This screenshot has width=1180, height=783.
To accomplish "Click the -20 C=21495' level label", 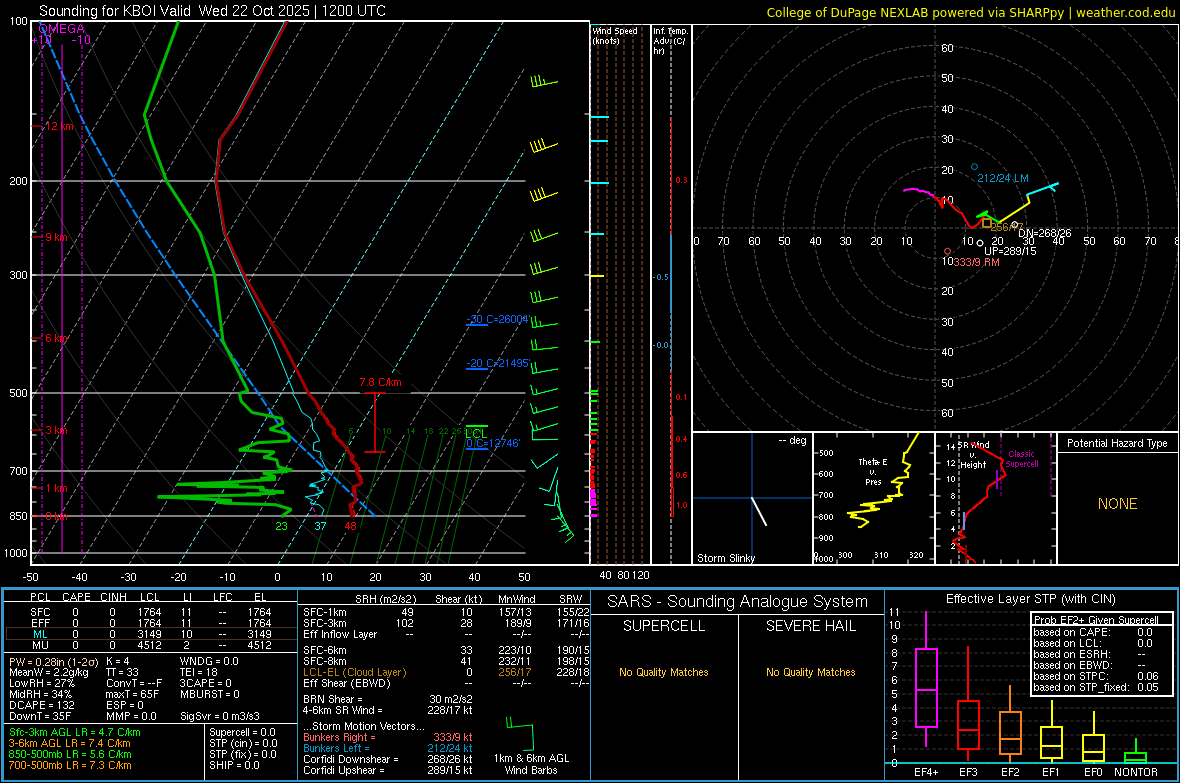I will click(x=497, y=364).
